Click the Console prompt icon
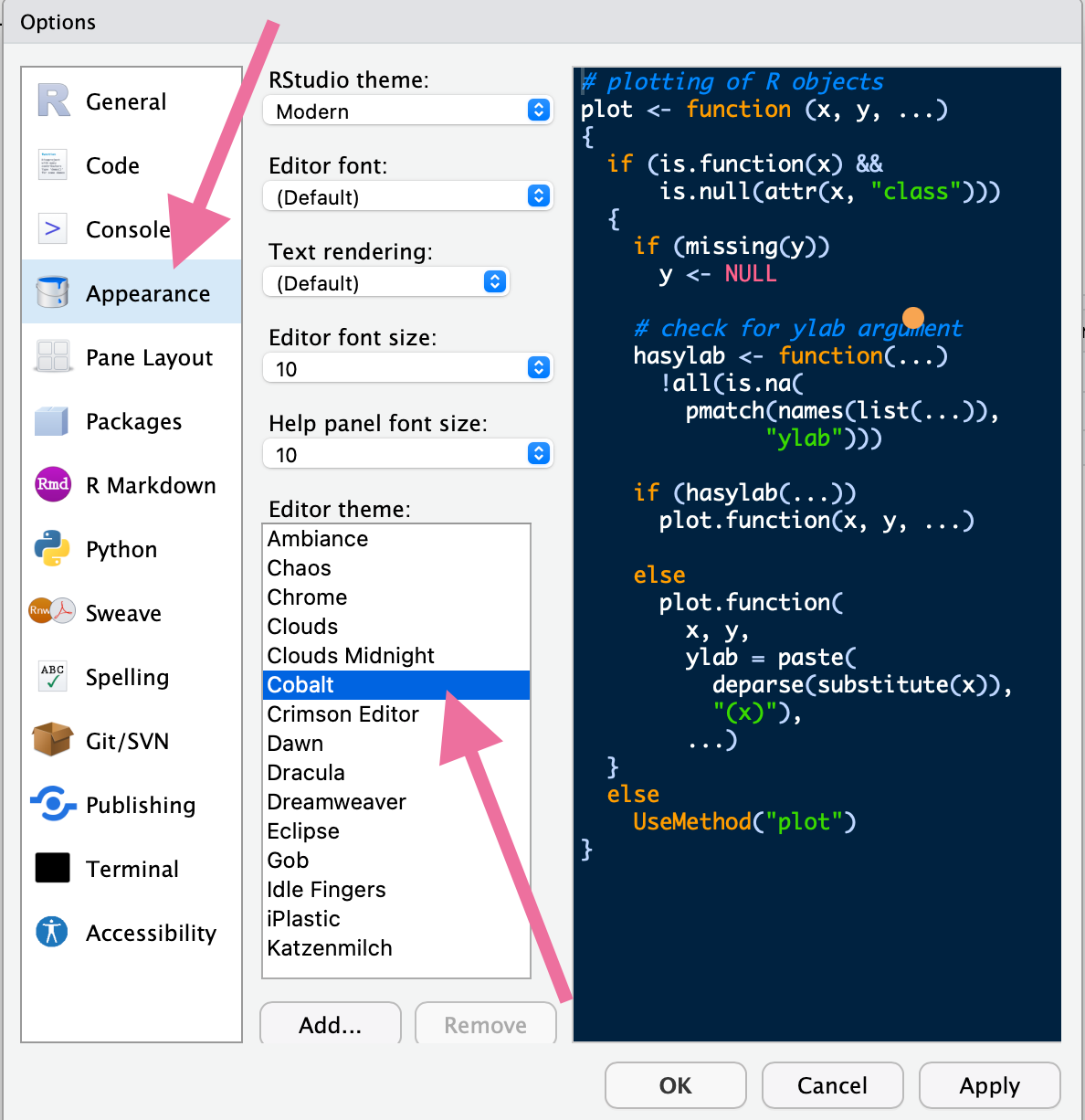Screen dimensions: 1085x1120 coord(53,228)
